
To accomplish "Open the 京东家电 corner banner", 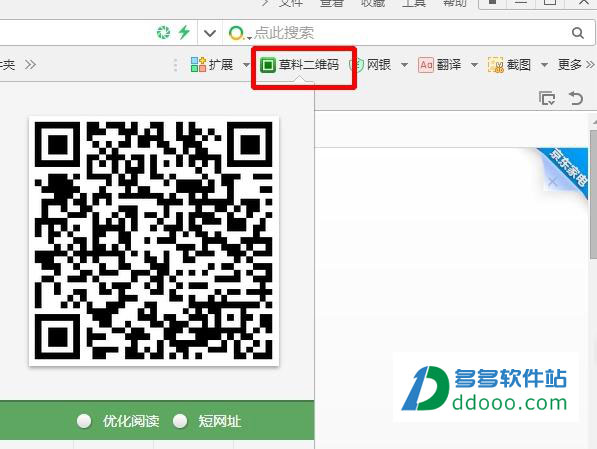I will [x=568, y=168].
